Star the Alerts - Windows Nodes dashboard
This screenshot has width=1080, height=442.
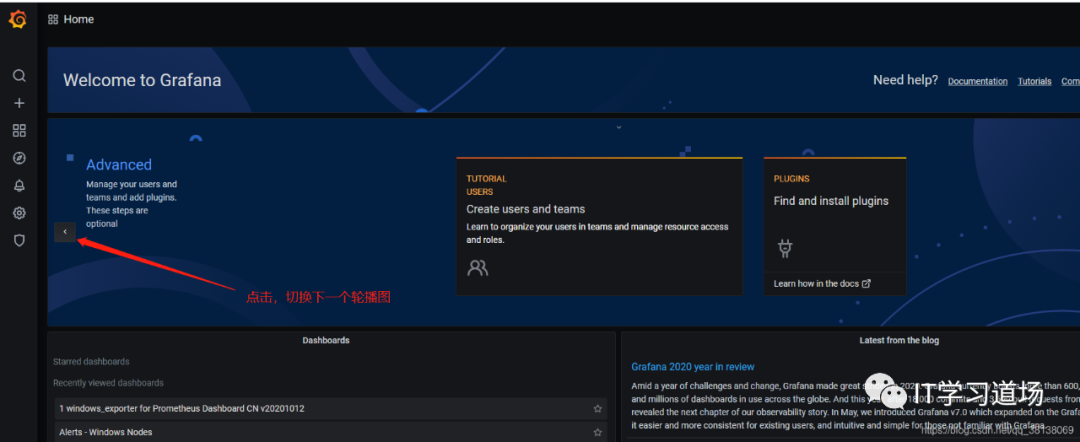coord(597,432)
